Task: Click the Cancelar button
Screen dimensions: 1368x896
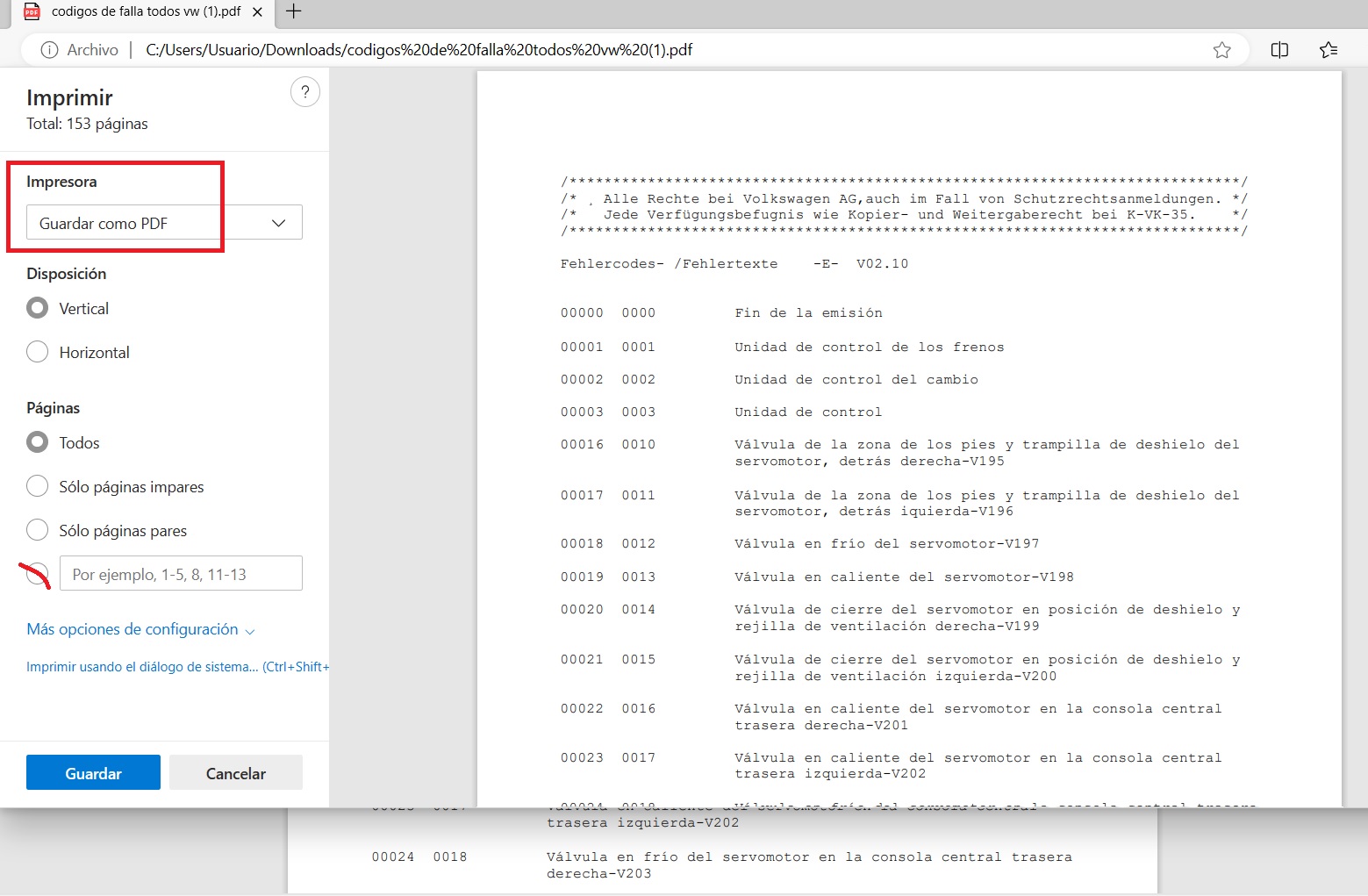Action: pos(236,772)
